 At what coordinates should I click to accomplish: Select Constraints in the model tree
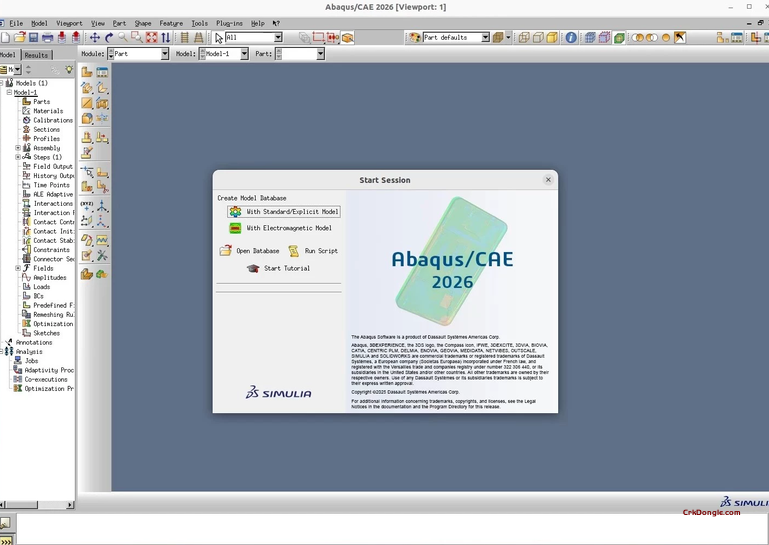point(51,250)
